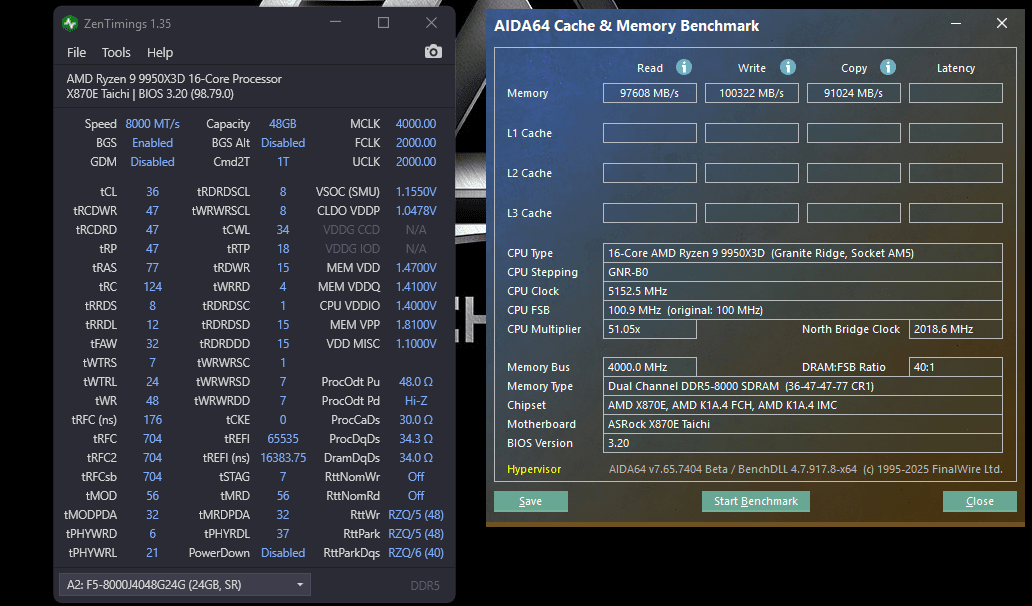Click the info icon next to Read
This screenshot has width=1032, height=606.
pyautogui.click(x=684, y=67)
